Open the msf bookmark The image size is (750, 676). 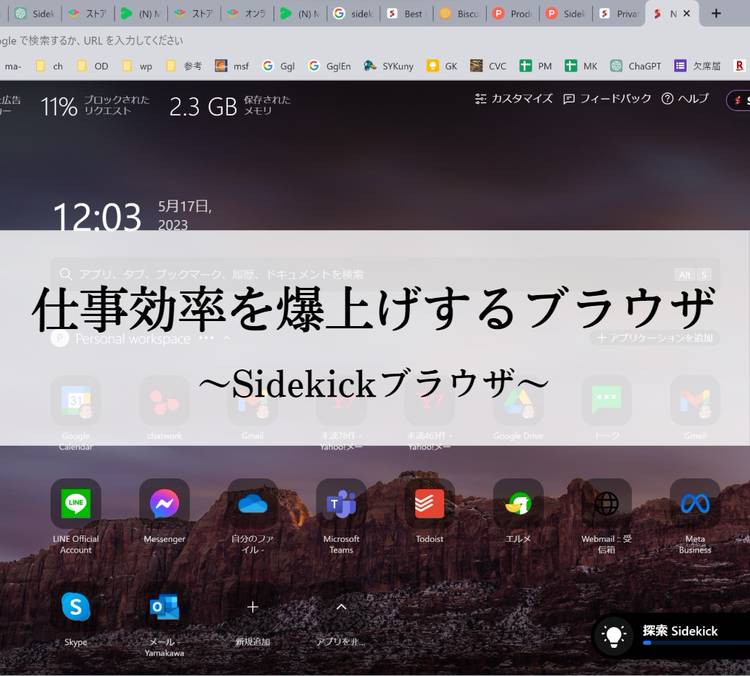click(232, 66)
